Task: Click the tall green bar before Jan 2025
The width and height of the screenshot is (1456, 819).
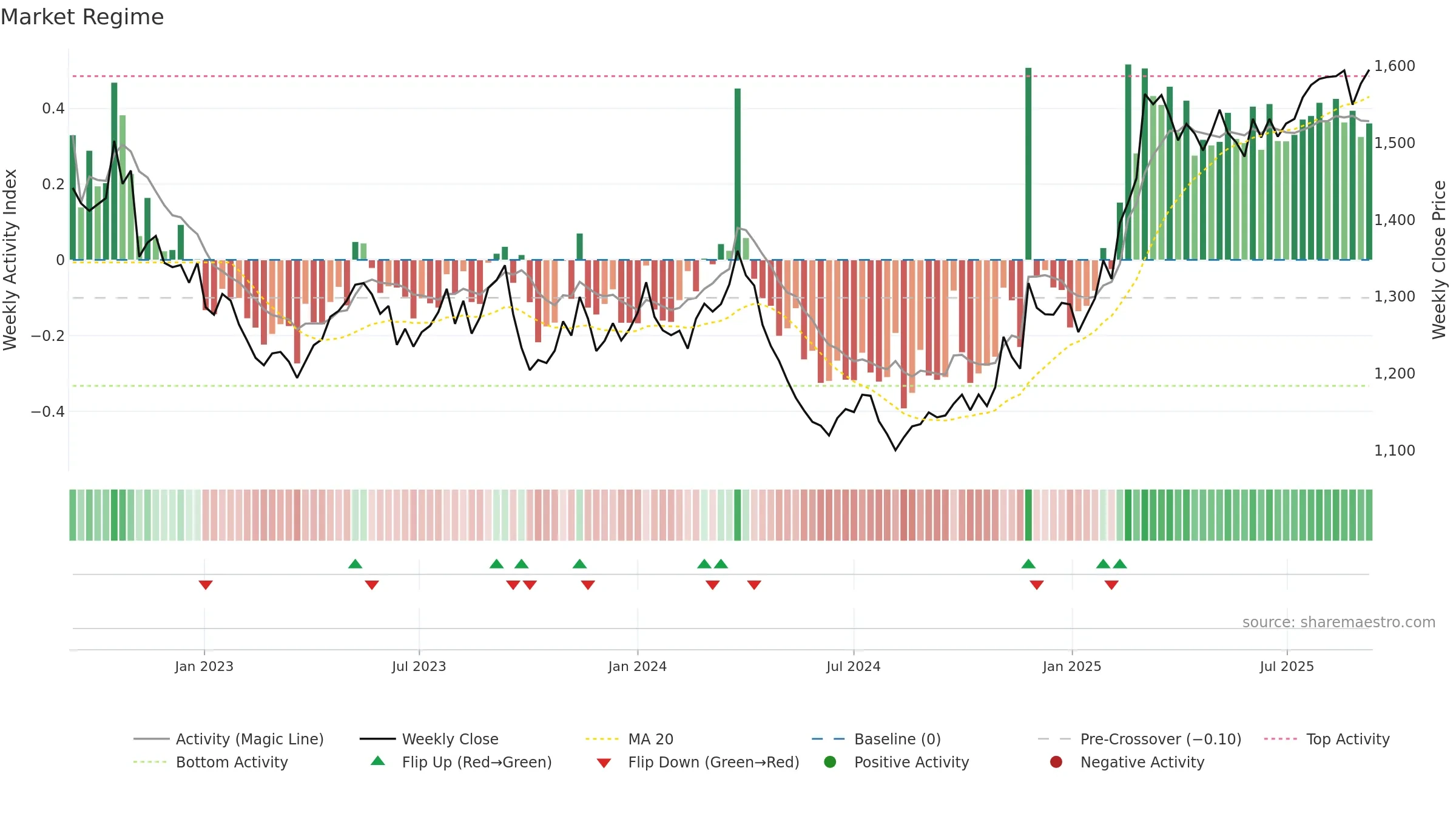Action: click(1028, 164)
